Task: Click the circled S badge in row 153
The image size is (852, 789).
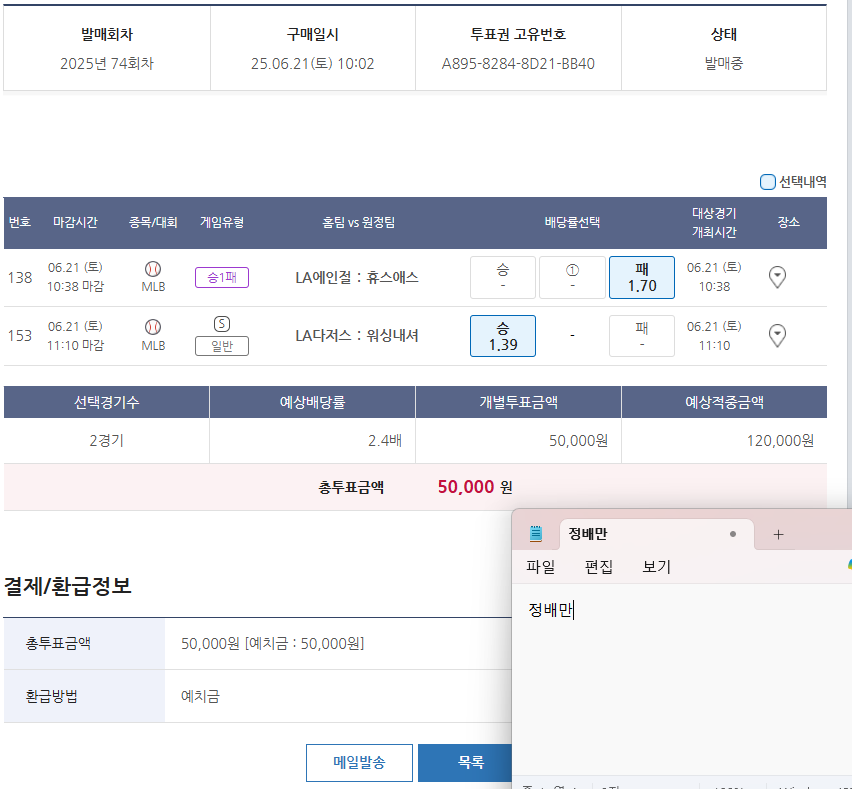Action: click(222, 323)
